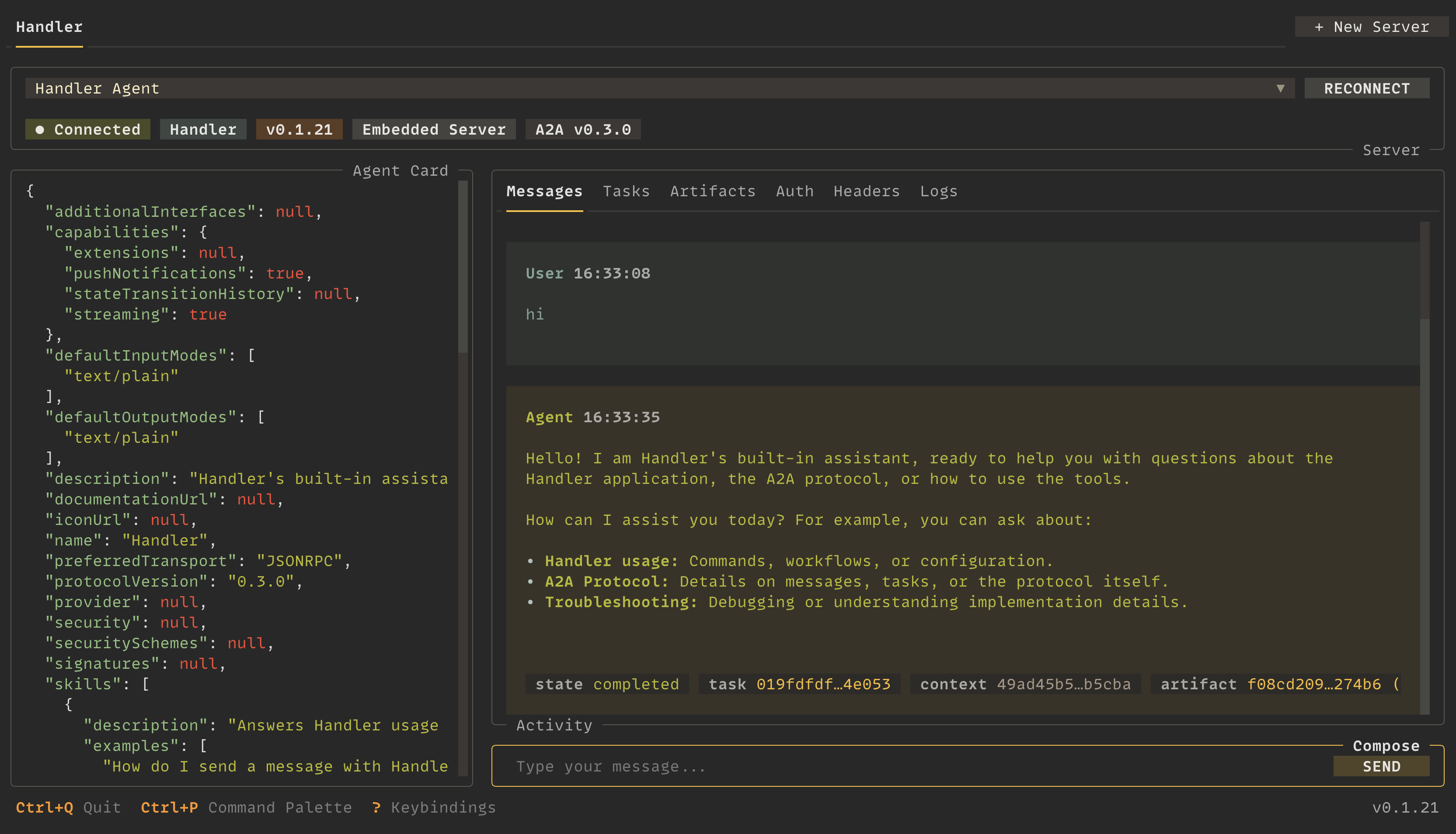The image size is (1456, 834).
Task: Click the "signatures": null line
Action: click(136, 664)
